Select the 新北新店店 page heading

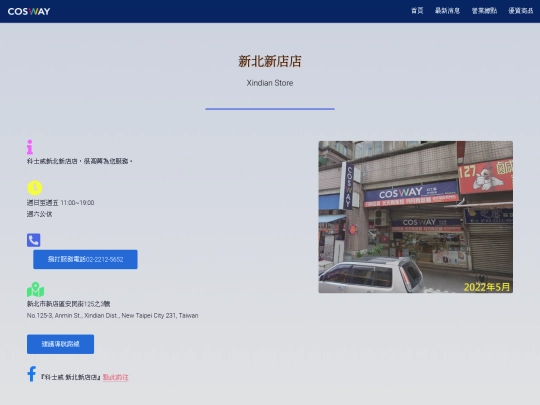270,61
